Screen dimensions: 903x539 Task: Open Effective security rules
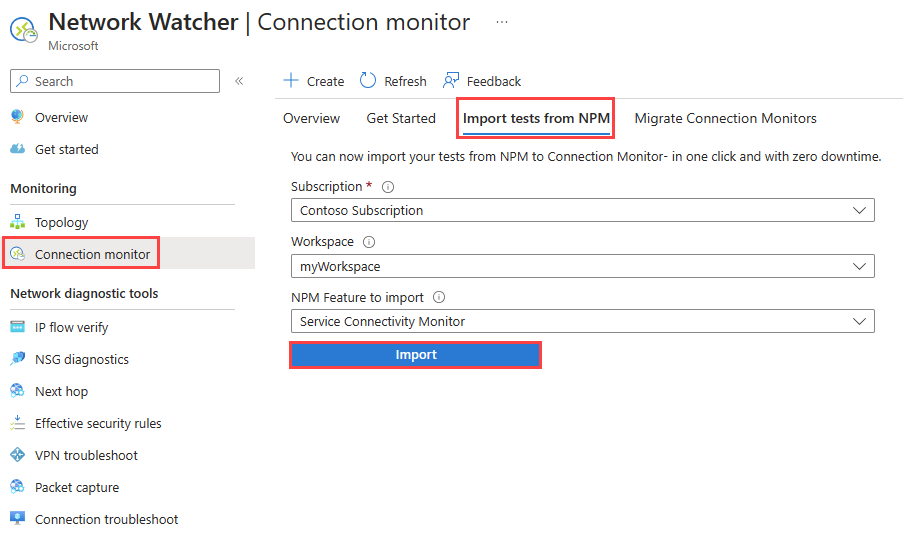[x=98, y=423]
